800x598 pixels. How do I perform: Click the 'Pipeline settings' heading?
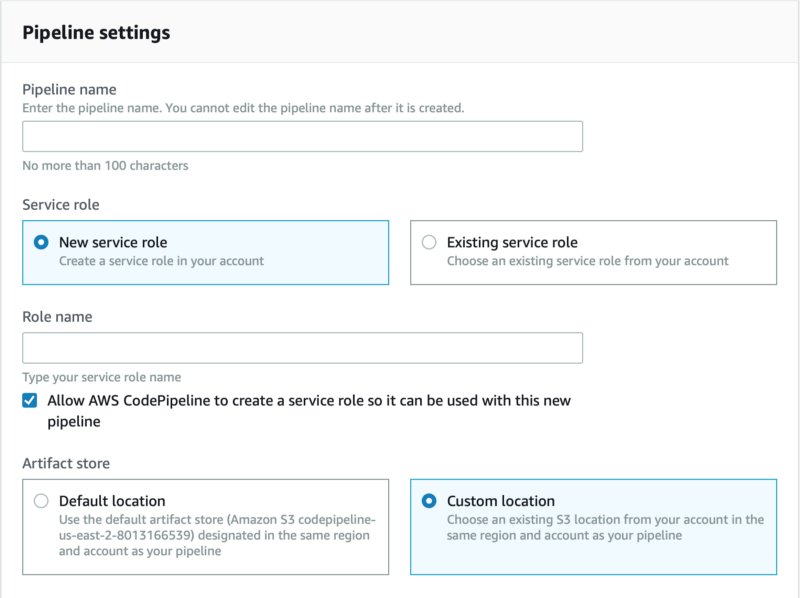pyautogui.click(x=96, y=33)
